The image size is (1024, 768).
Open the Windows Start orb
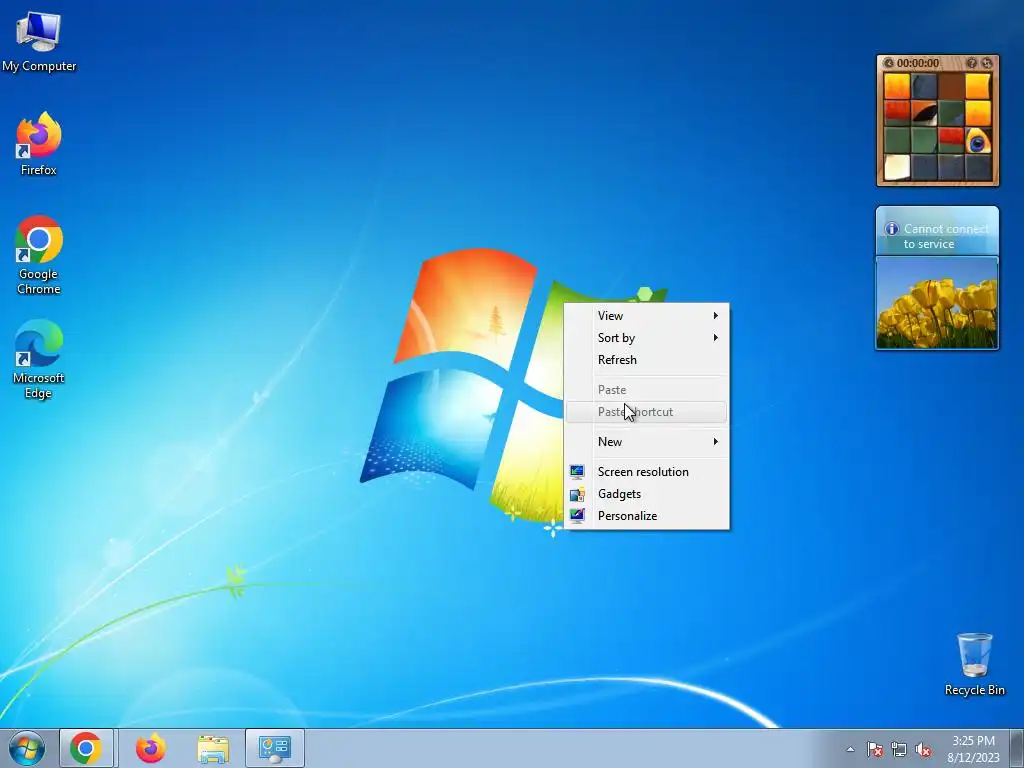(x=27, y=748)
